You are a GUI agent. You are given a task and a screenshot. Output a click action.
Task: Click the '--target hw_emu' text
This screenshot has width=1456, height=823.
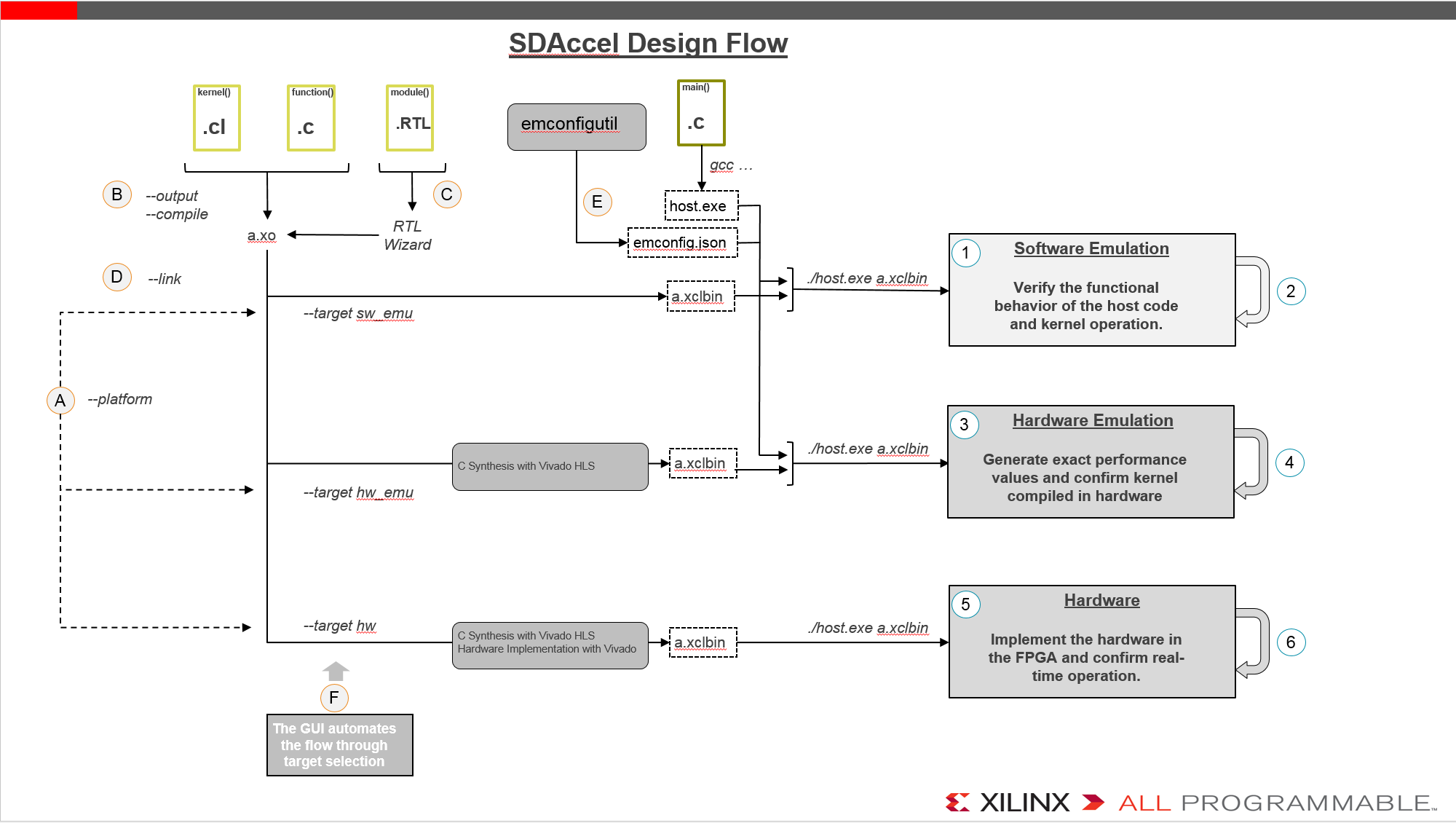tap(358, 492)
